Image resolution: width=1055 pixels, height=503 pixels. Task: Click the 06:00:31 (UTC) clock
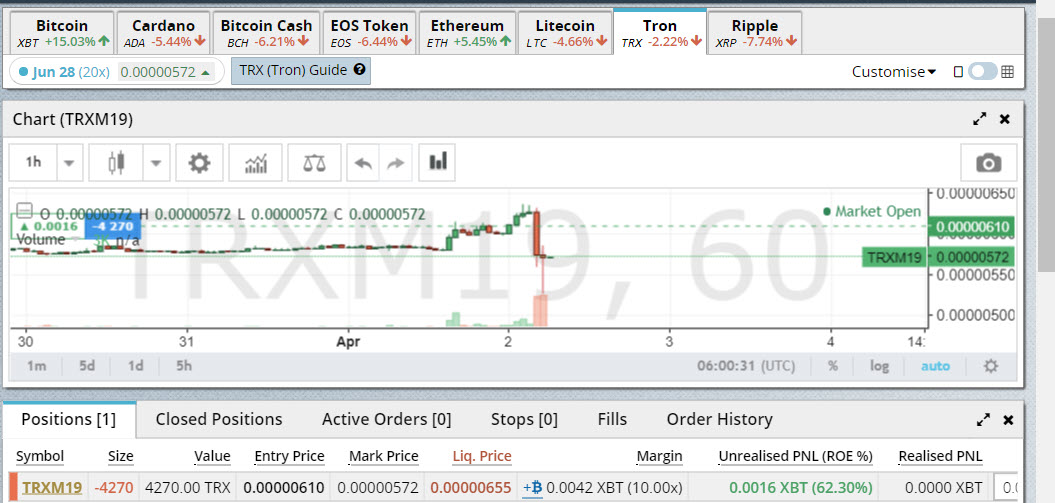coord(745,366)
